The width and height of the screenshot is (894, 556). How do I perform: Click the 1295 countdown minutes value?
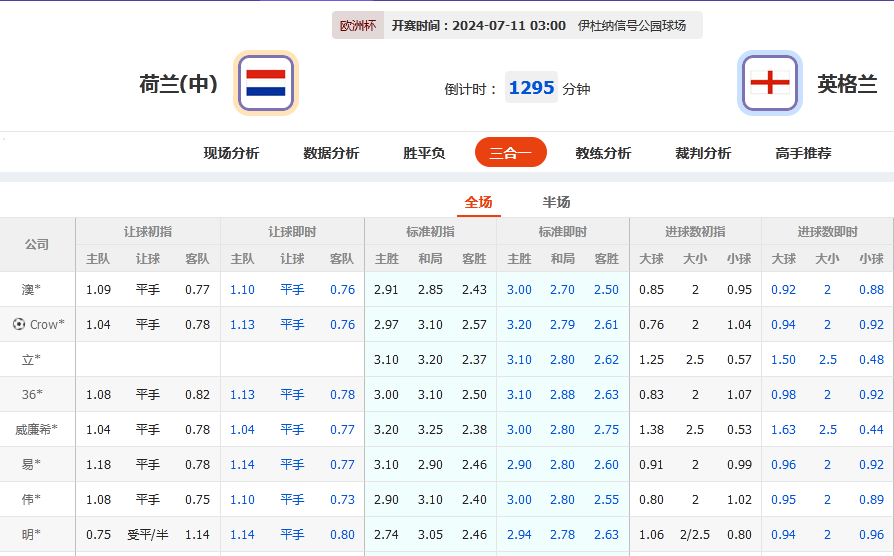pyautogui.click(x=531, y=88)
